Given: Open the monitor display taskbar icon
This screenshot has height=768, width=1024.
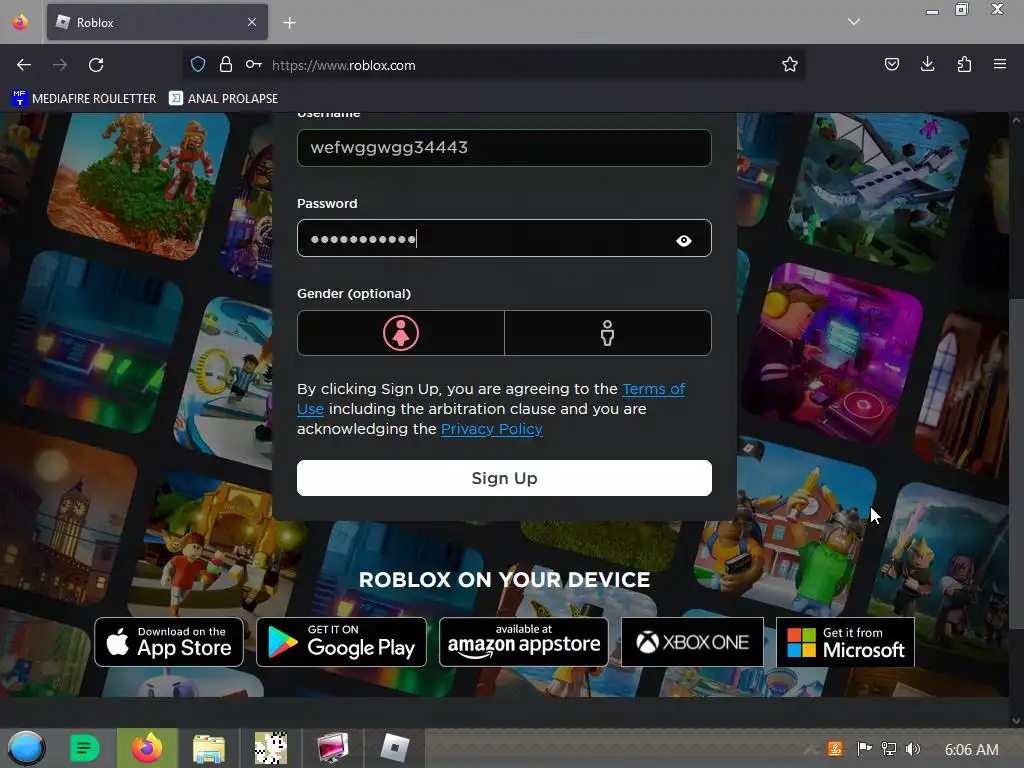Looking at the screenshot, I should (332, 748).
